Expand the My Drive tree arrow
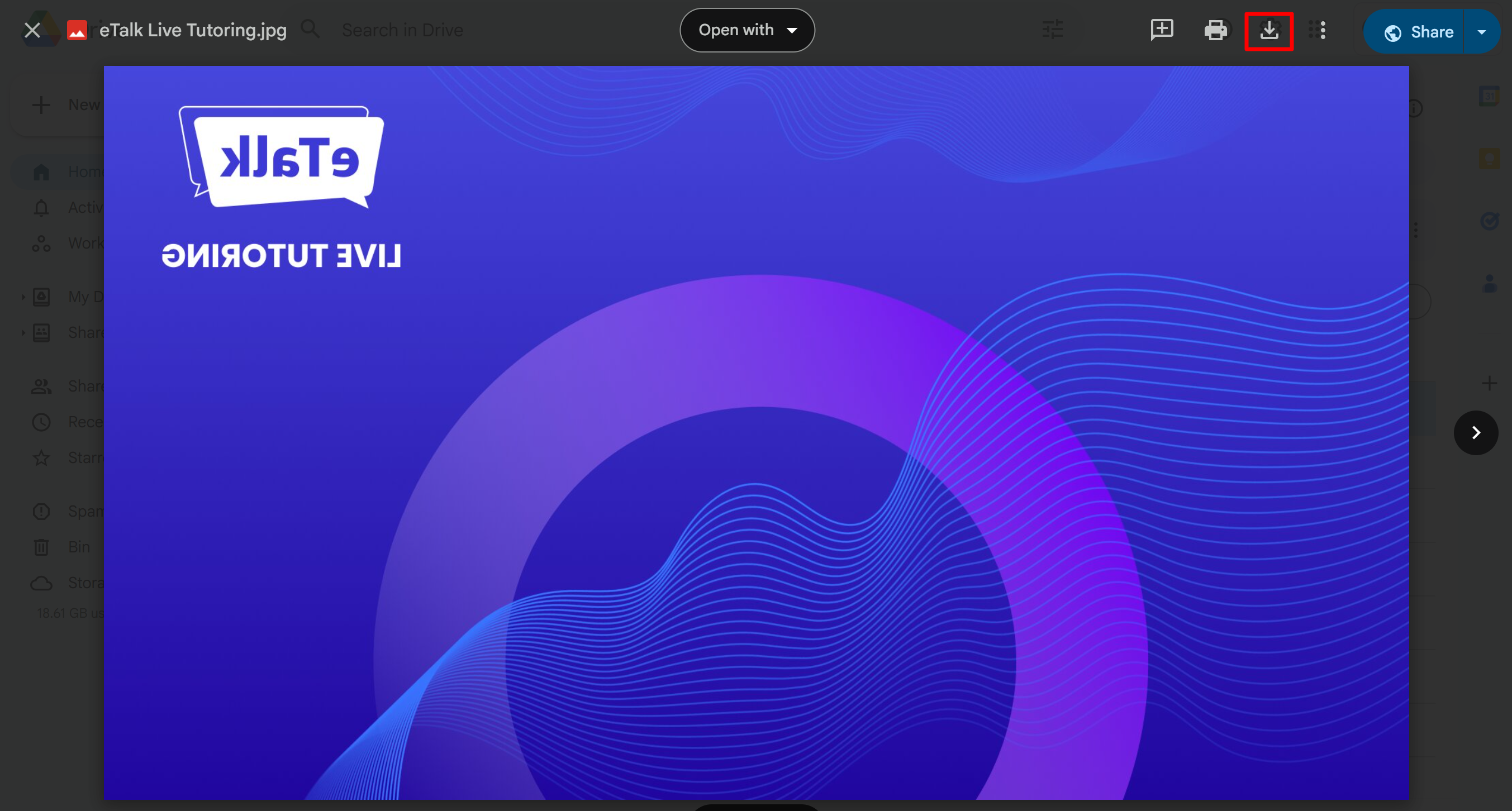The image size is (1512, 811). [23, 297]
